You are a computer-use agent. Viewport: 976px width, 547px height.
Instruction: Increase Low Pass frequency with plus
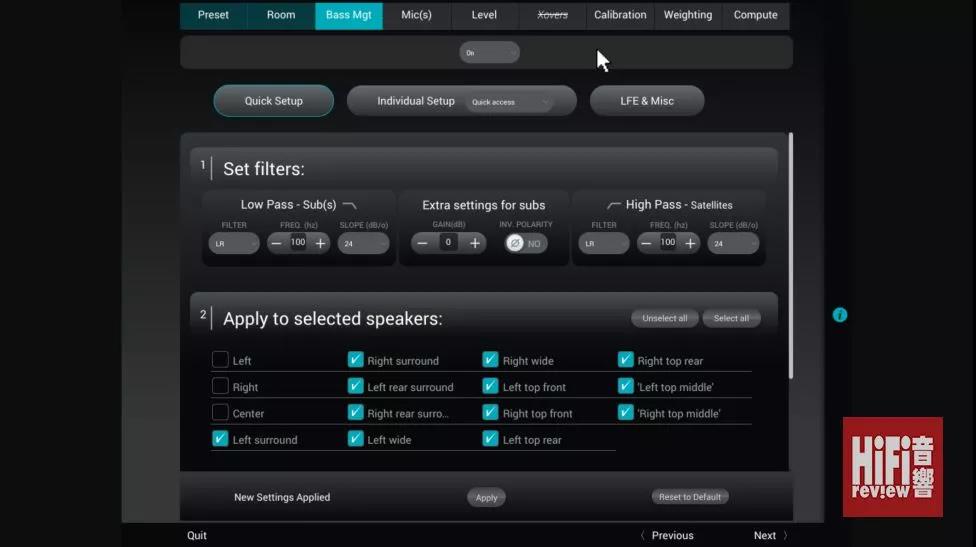tap(320, 243)
